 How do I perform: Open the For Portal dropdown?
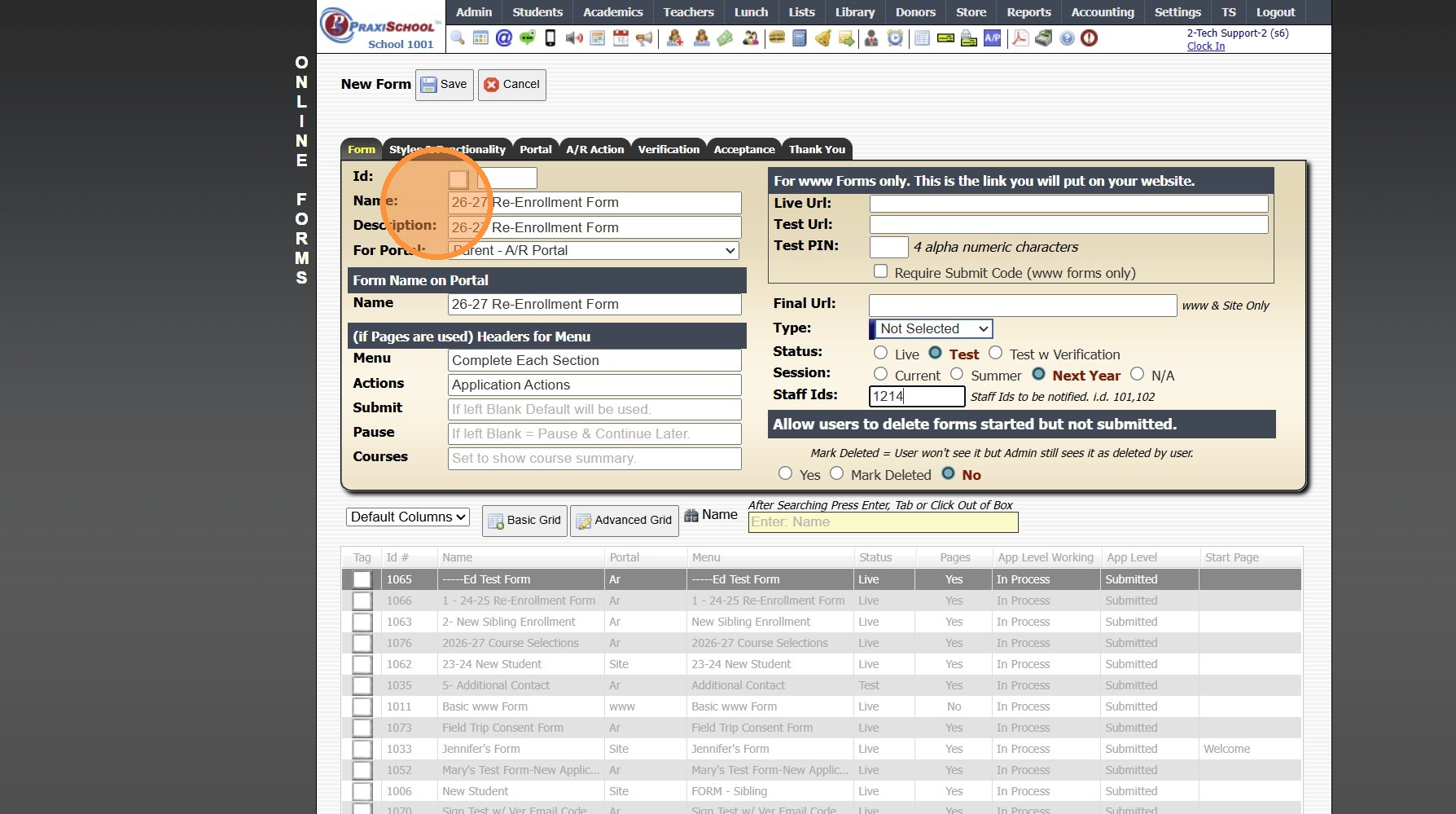pos(594,251)
